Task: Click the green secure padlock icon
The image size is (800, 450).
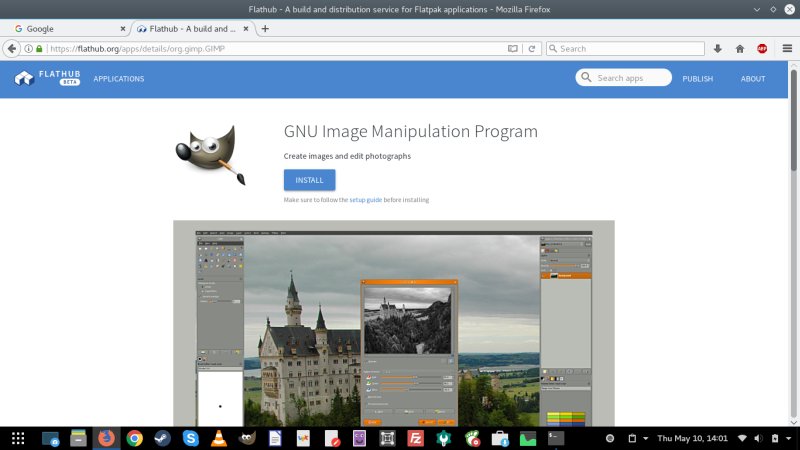Action: click(39, 48)
